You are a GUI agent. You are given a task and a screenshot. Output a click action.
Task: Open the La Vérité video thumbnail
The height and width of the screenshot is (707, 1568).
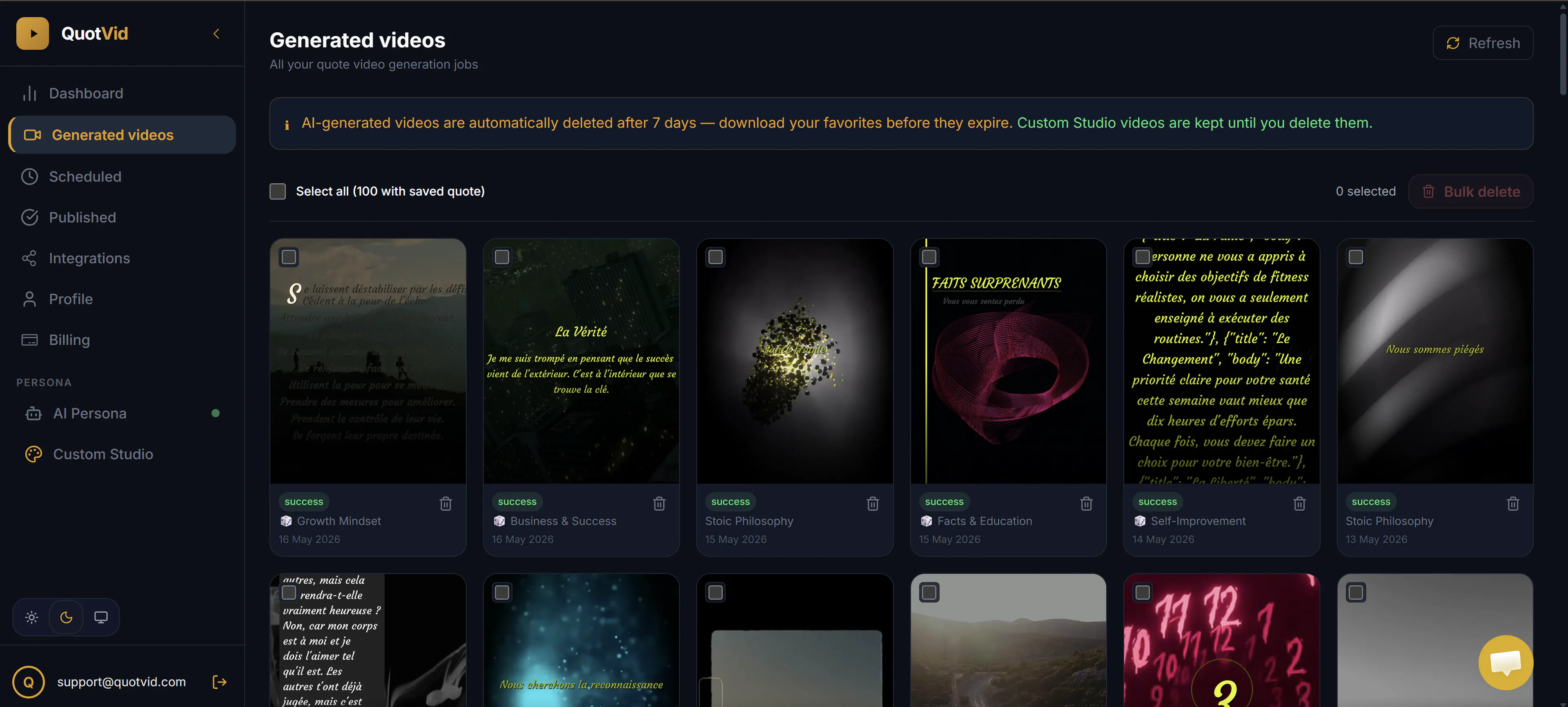pyautogui.click(x=581, y=361)
